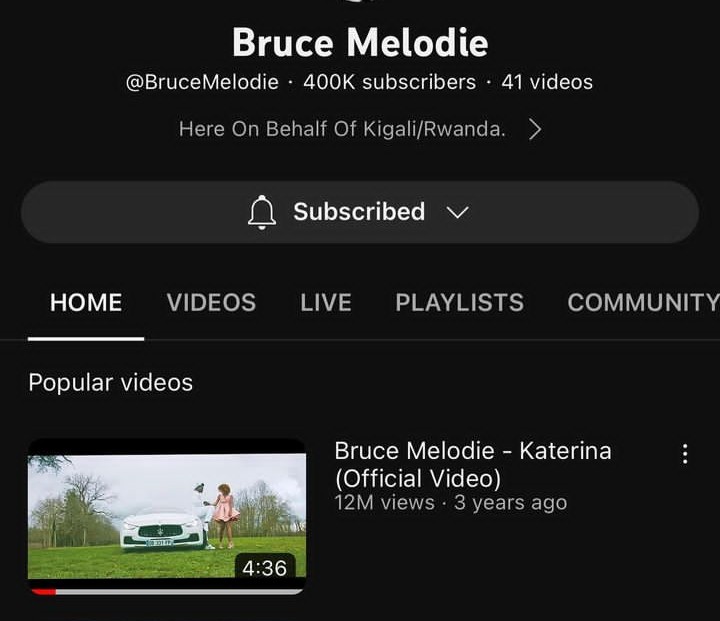720x621 pixels.
Task: Click the Bruce Melodie channel name heading
Action: [x=360, y=42]
